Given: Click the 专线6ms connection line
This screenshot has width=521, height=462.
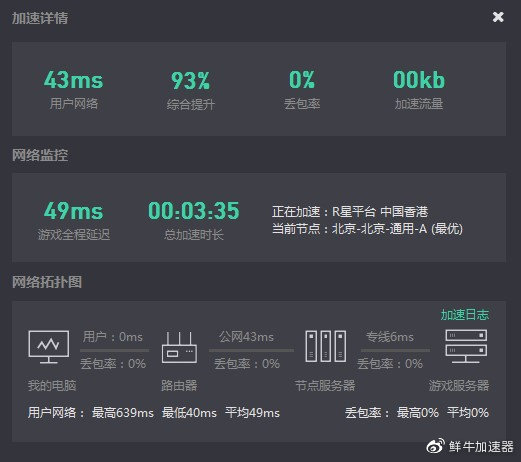Looking at the screenshot, I should pyautogui.click(x=395, y=350).
